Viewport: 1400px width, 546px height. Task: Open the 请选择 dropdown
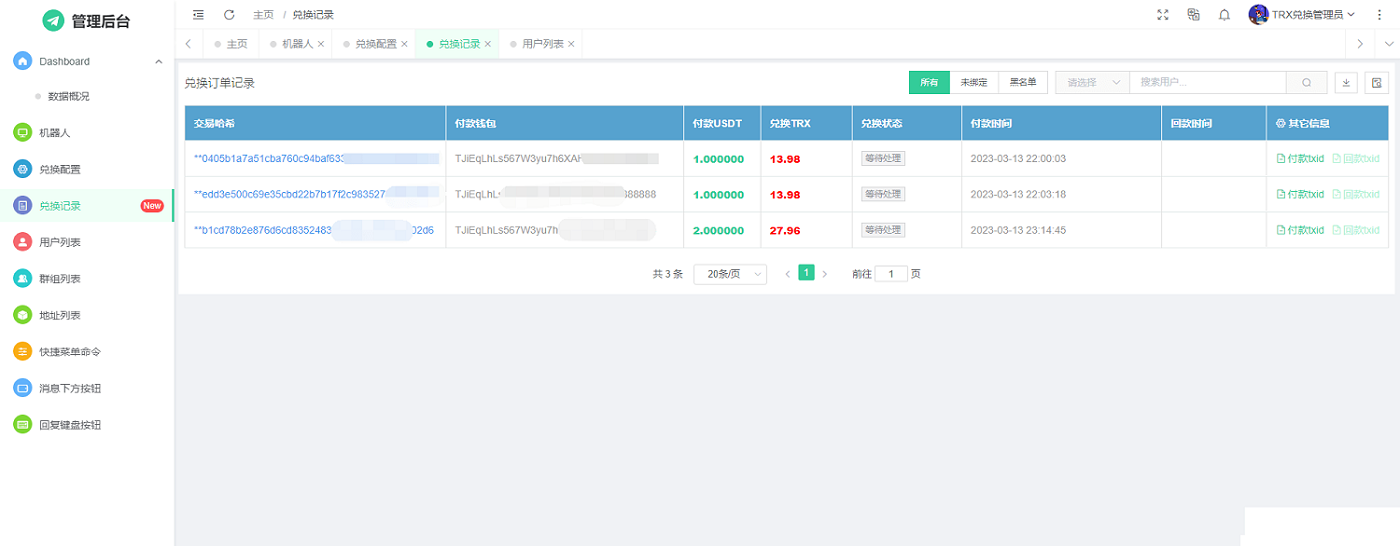pos(1092,83)
